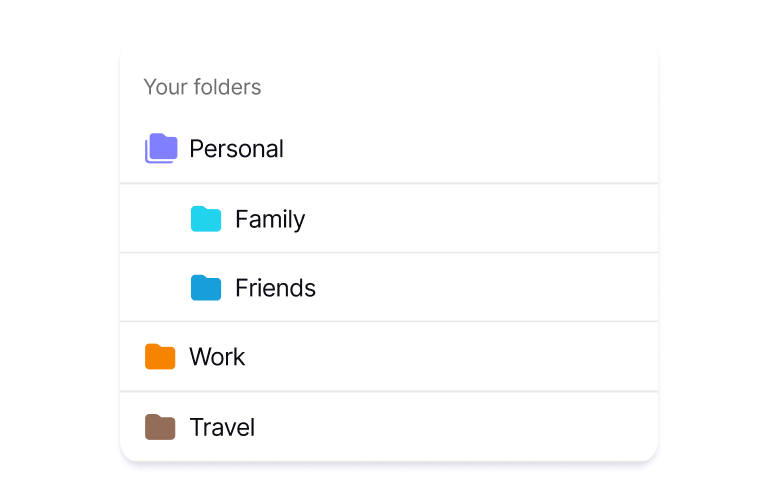Choose the Friends subfolder name
776x500 pixels.
click(275, 288)
